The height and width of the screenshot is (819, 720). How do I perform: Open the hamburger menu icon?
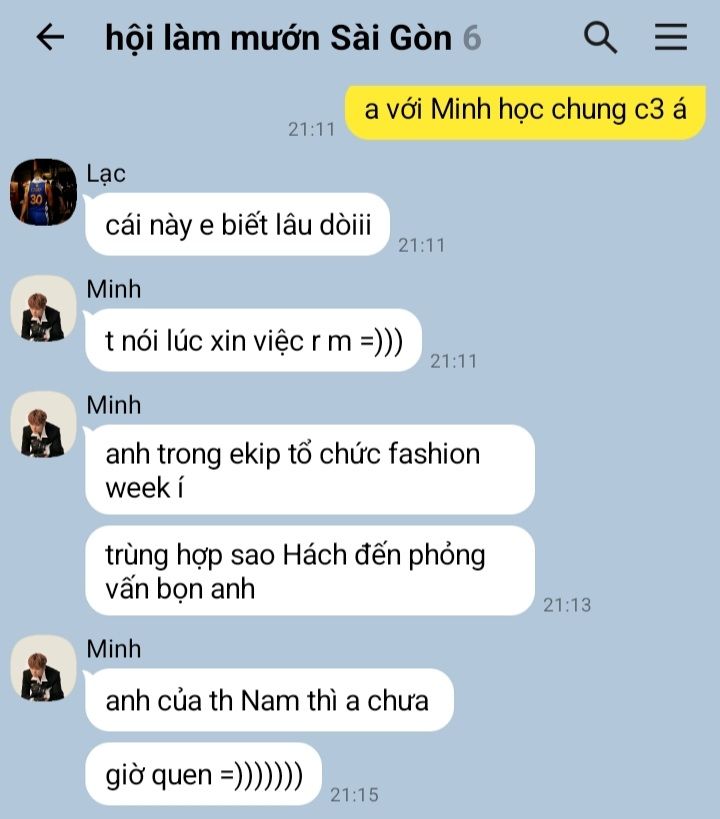tap(671, 37)
